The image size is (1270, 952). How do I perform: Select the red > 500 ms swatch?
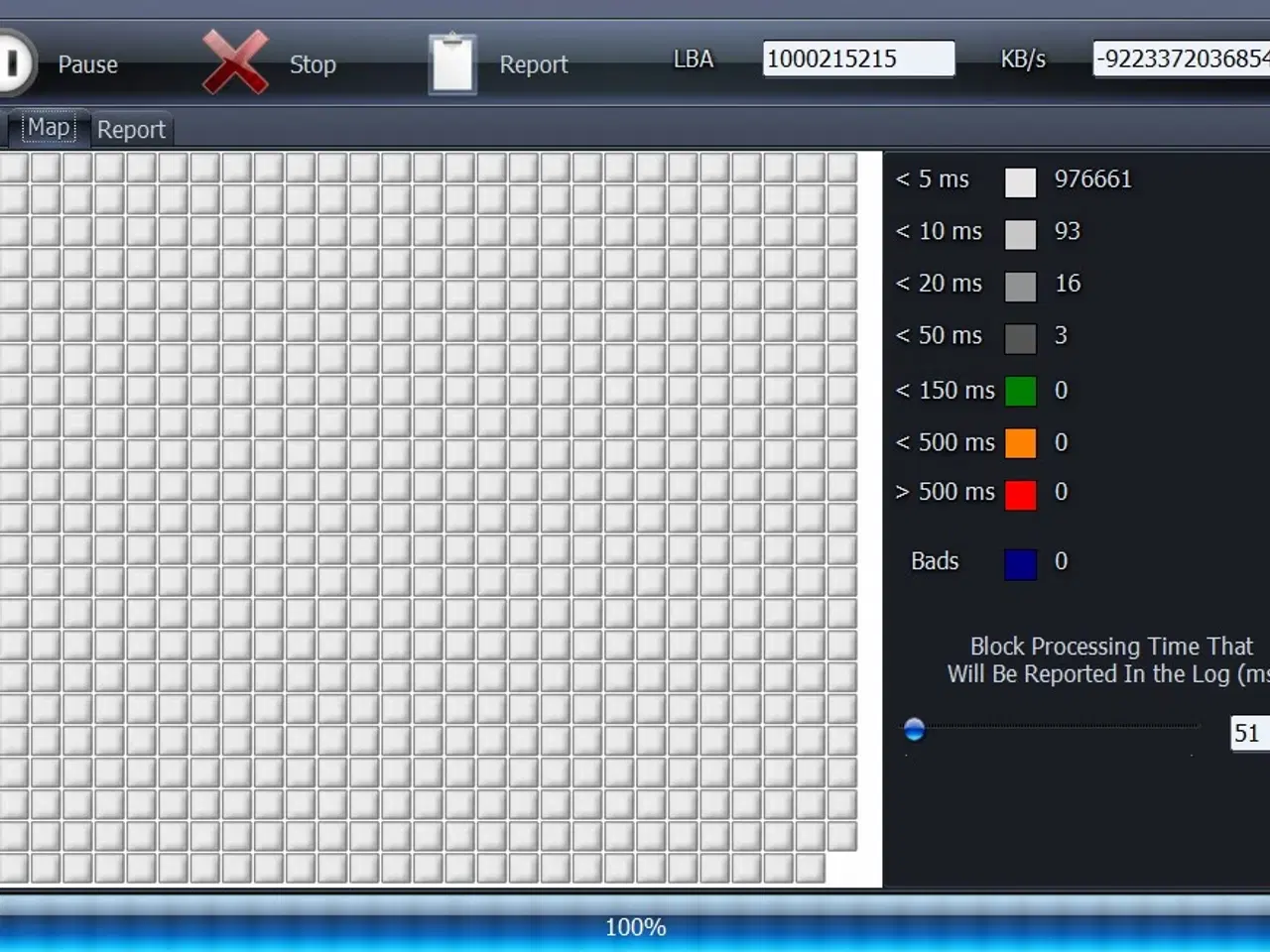[1020, 494]
